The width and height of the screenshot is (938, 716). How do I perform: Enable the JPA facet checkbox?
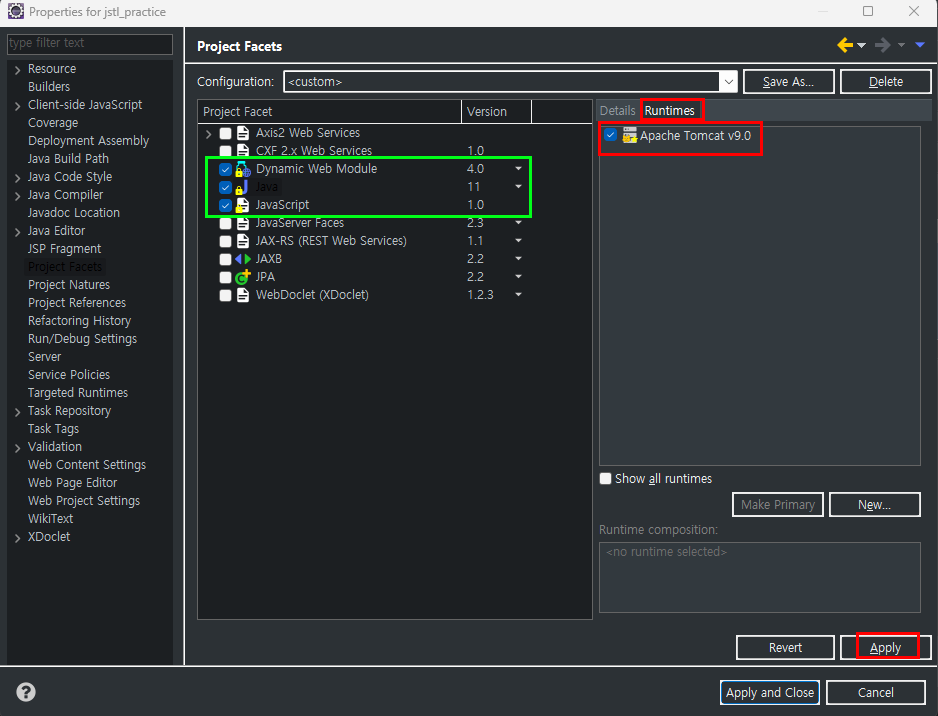pos(226,277)
